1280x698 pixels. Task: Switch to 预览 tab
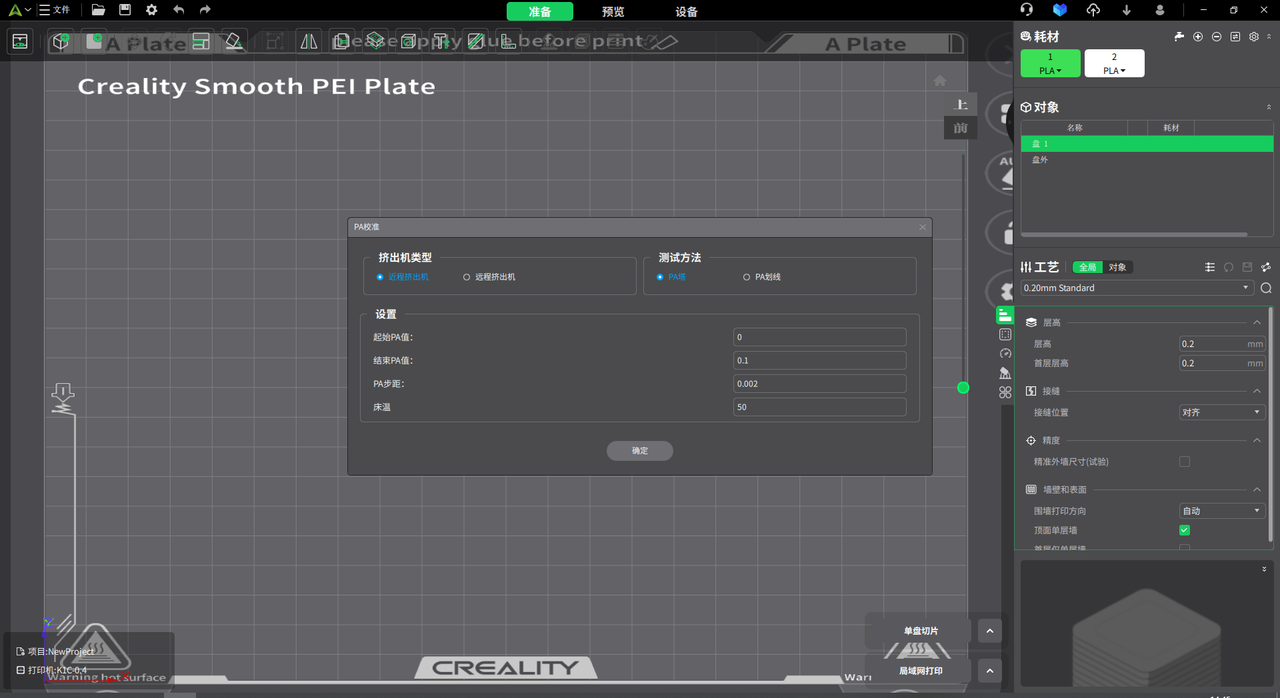tap(613, 12)
